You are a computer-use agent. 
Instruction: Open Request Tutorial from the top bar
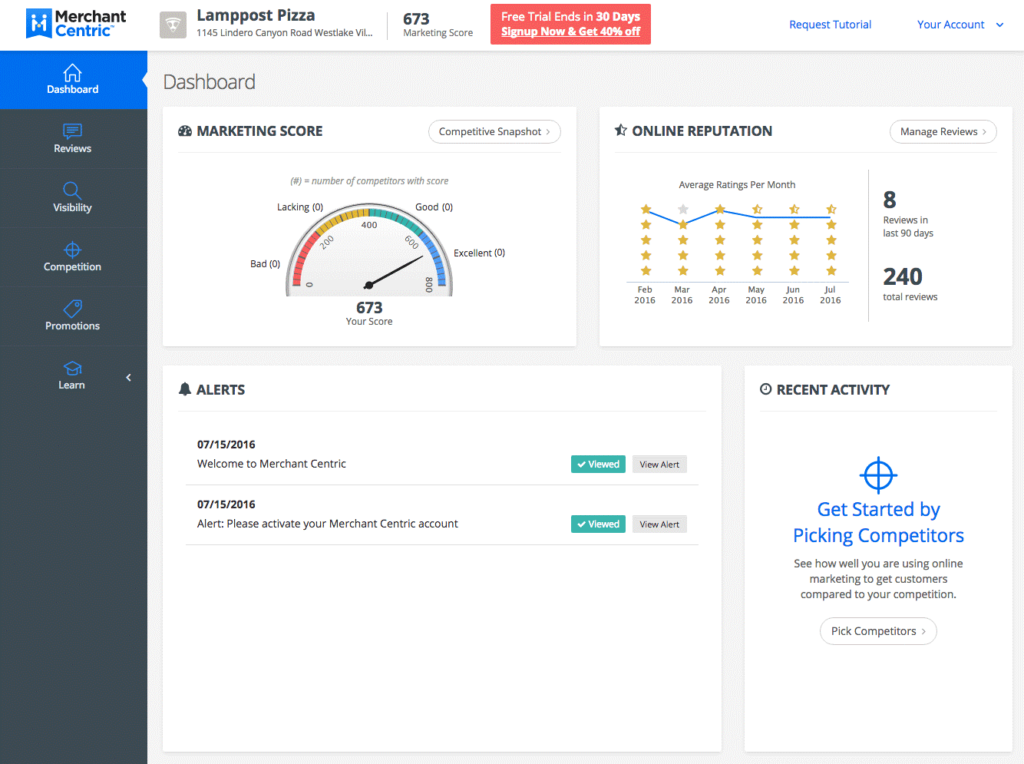click(x=830, y=24)
